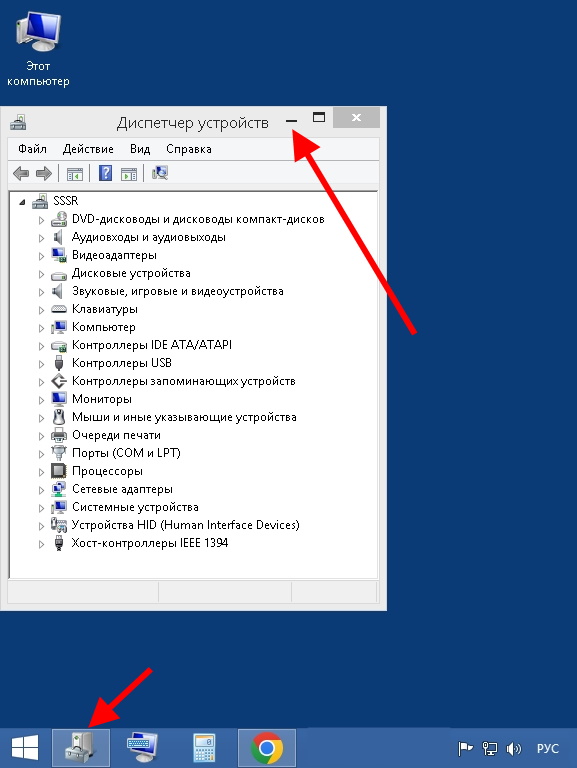The image size is (577, 768).
Task: Select the Мониторы tree item
Action: pos(102,399)
